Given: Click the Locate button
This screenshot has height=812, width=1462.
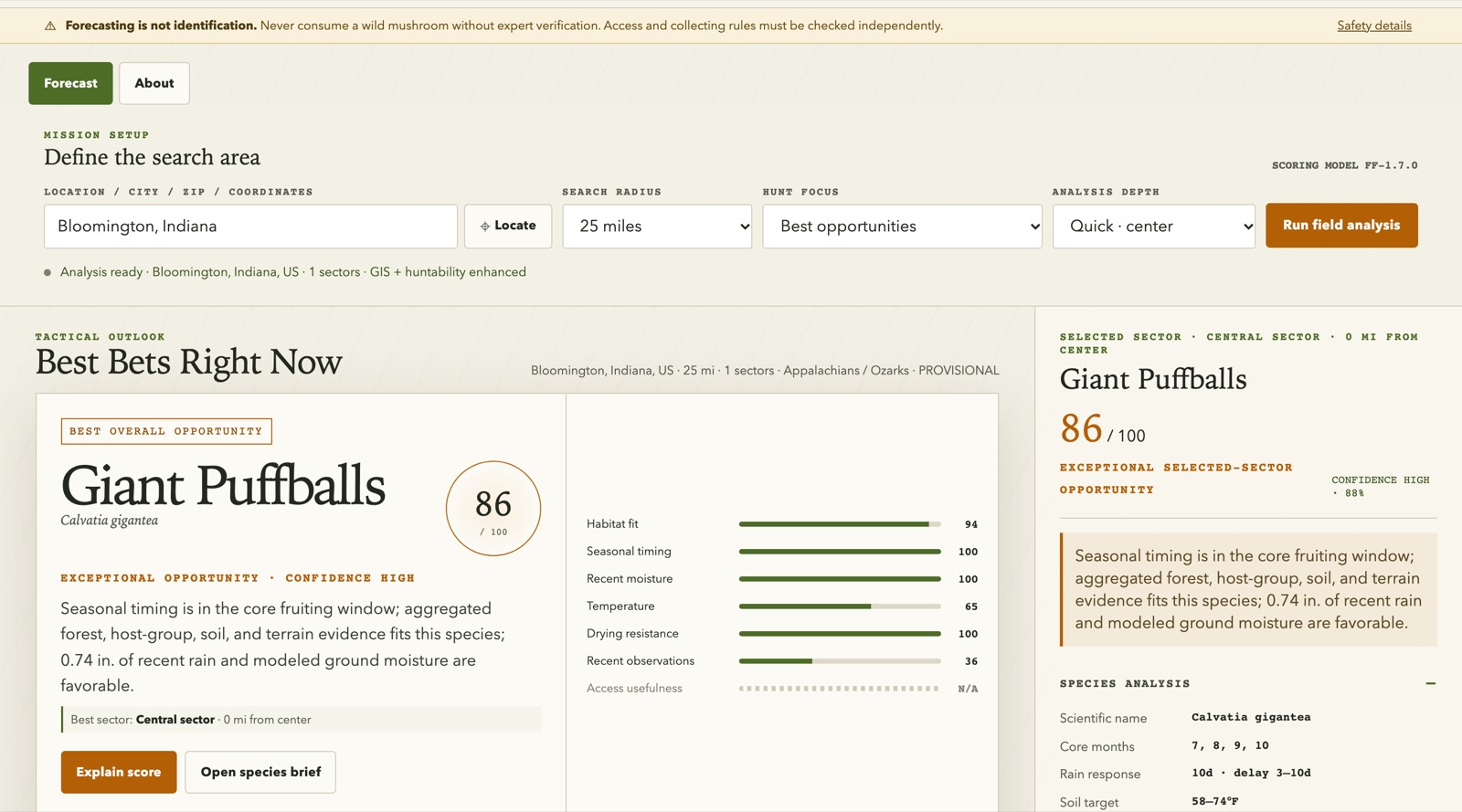Looking at the screenshot, I should click(508, 226).
